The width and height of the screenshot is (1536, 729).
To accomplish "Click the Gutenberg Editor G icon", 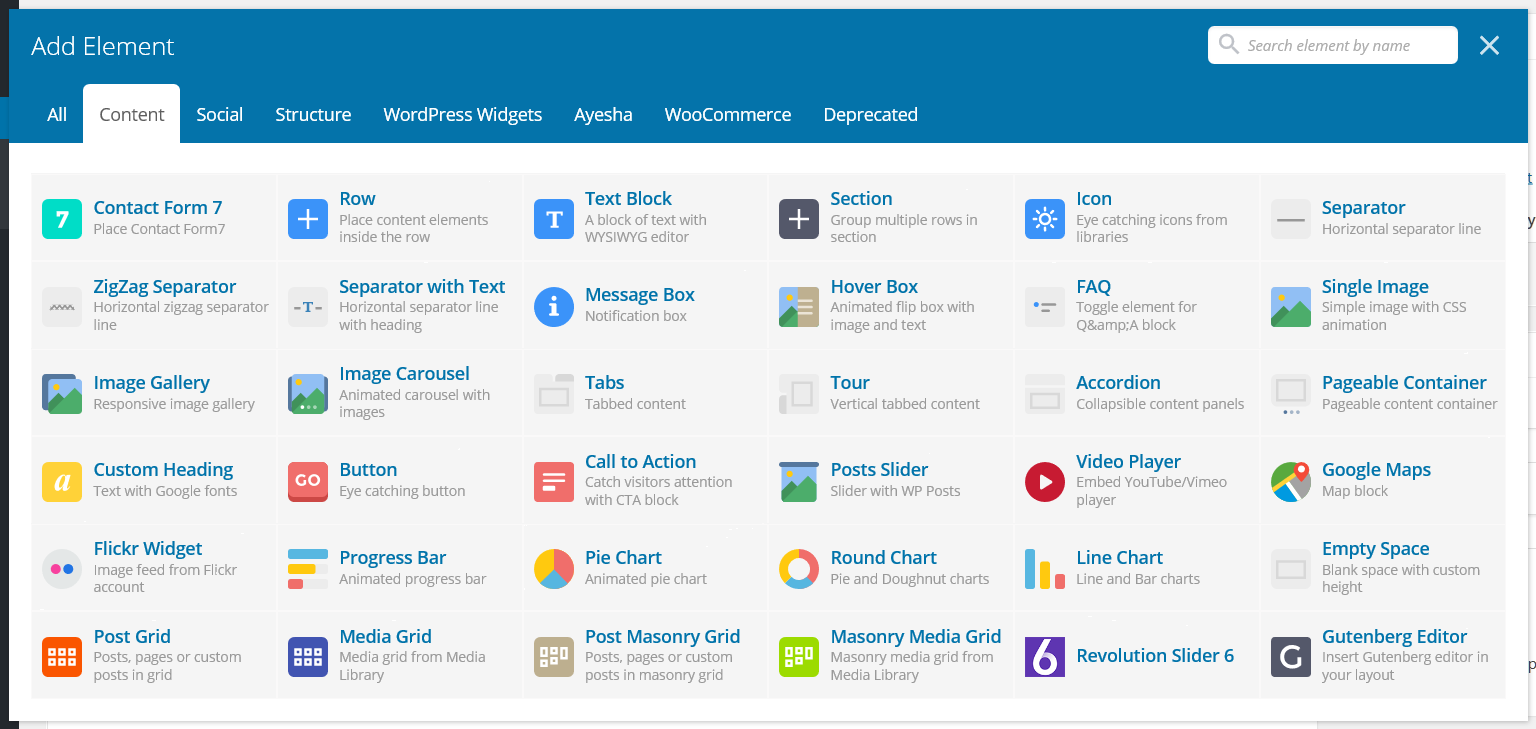I will click(1290, 656).
